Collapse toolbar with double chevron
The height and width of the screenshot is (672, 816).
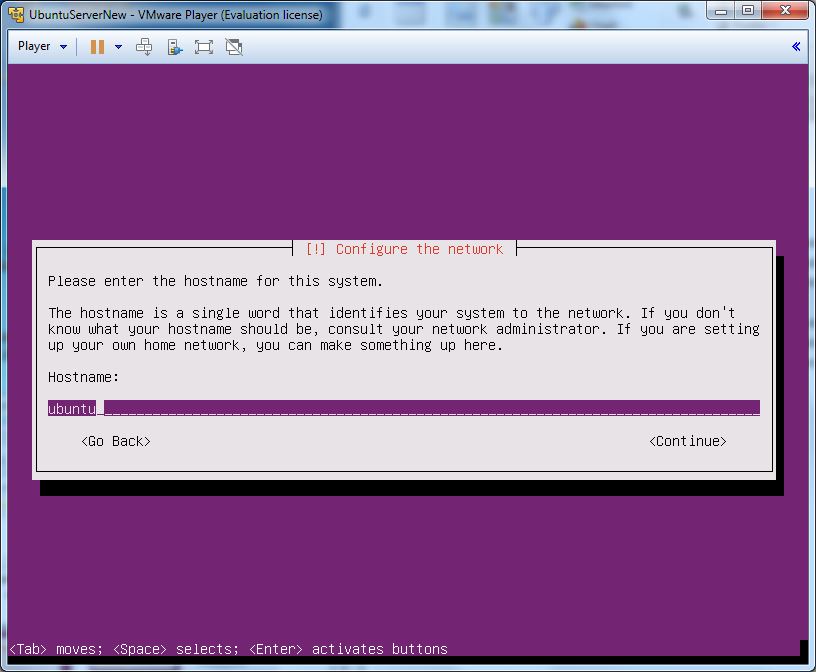[796, 47]
